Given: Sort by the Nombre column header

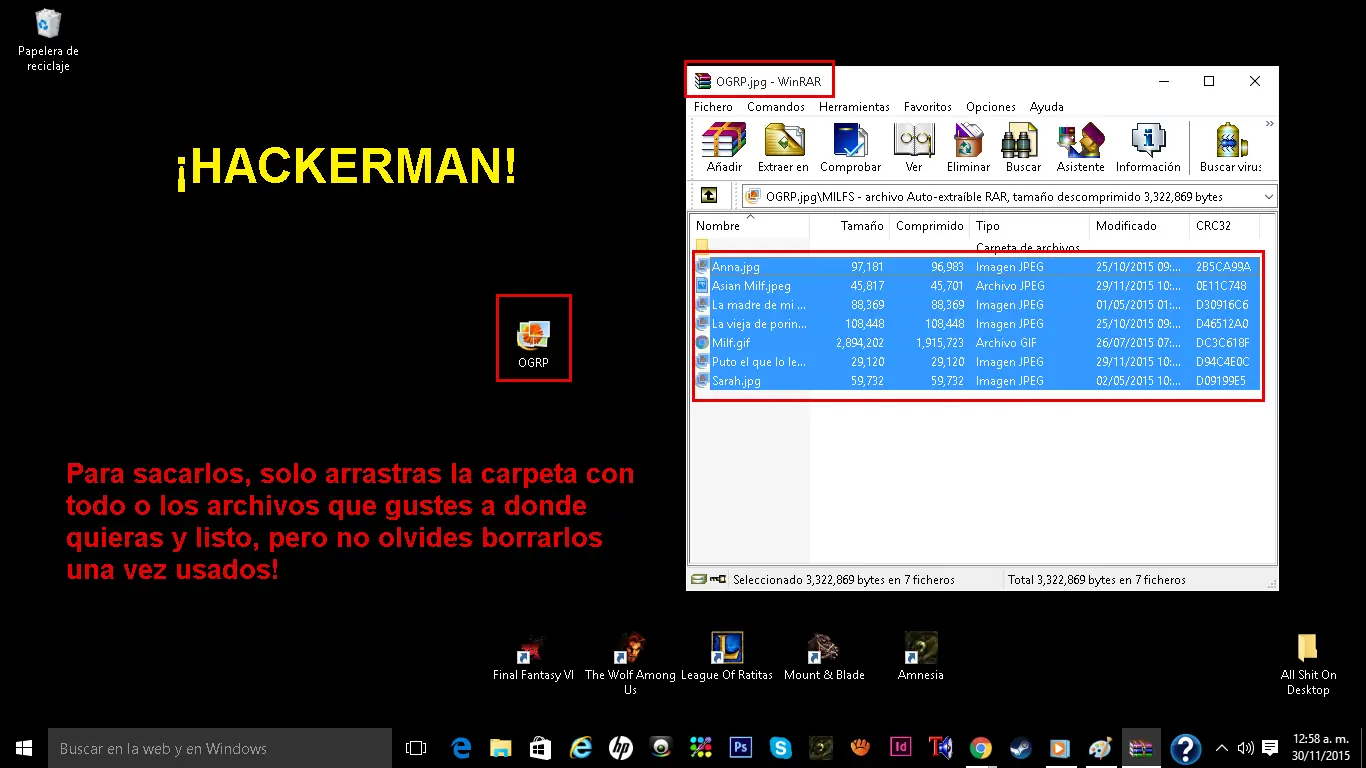Looking at the screenshot, I should click(x=750, y=226).
